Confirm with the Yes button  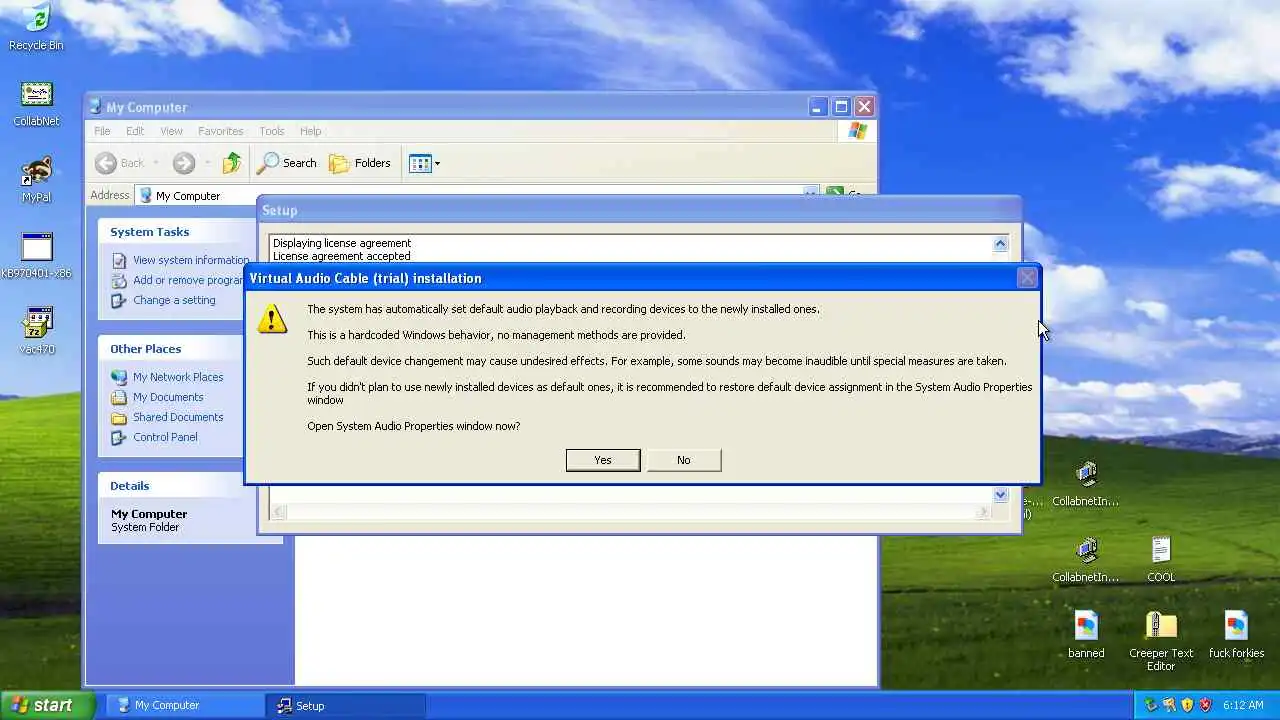tap(603, 460)
